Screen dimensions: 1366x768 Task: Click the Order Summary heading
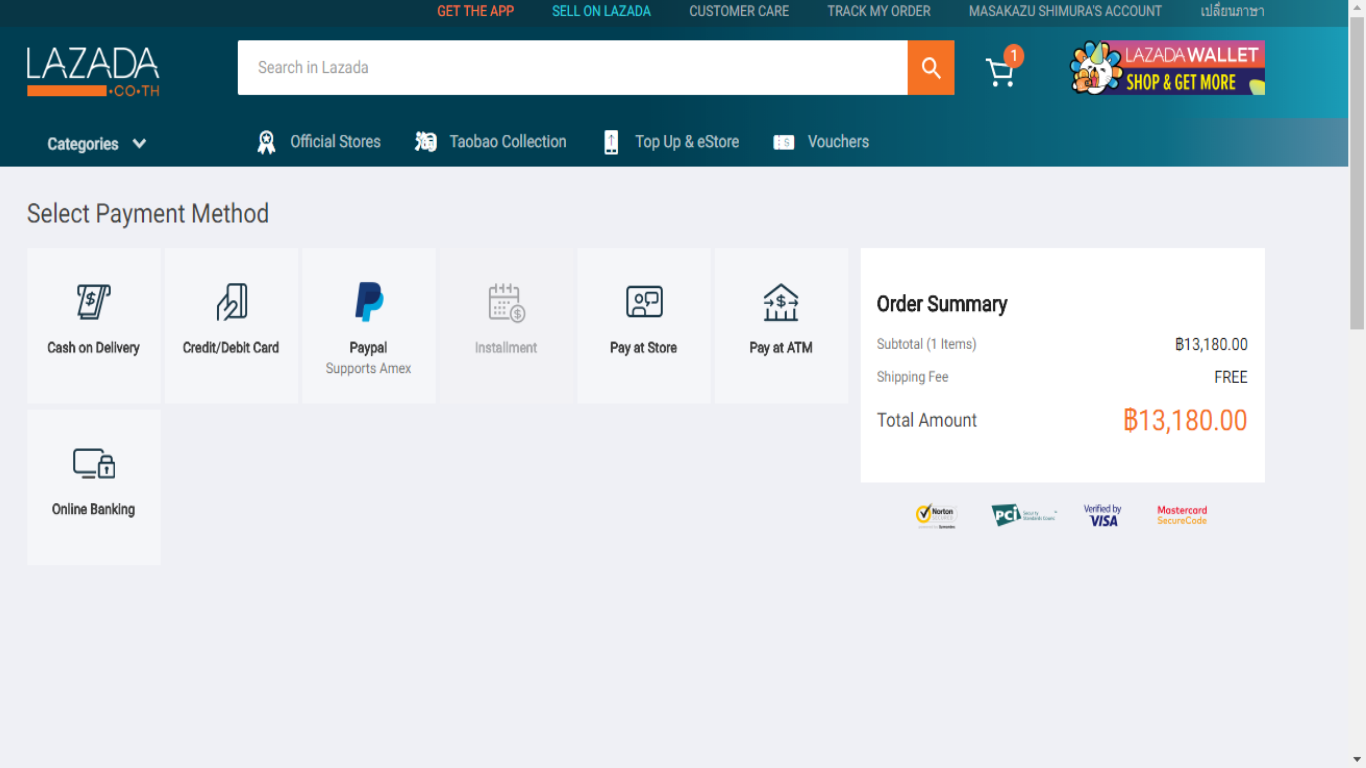click(x=942, y=304)
